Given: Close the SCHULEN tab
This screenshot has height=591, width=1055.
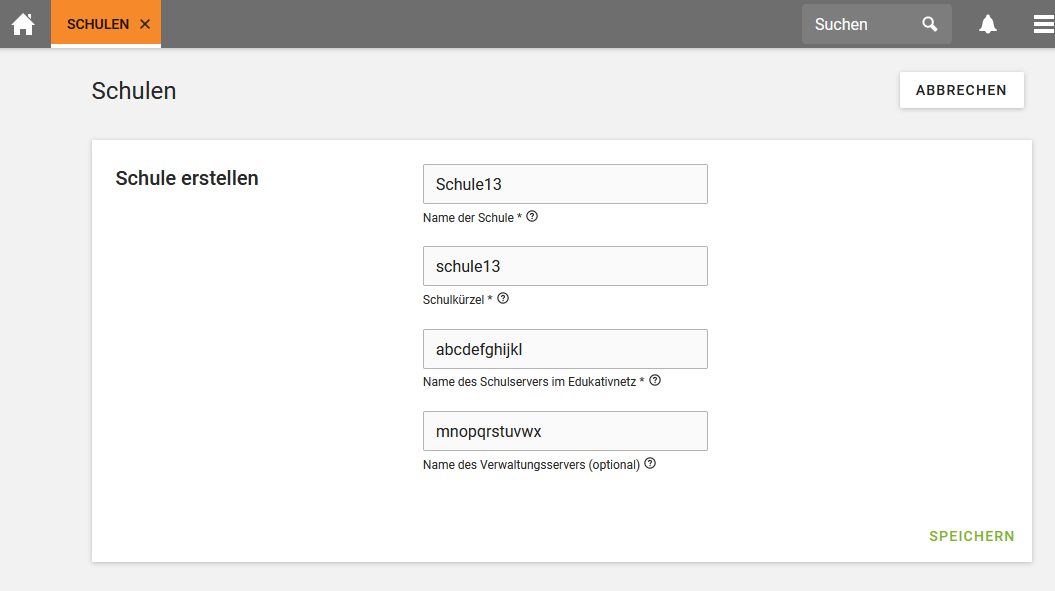Looking at the screenshot, I should [x=145, y=24].
